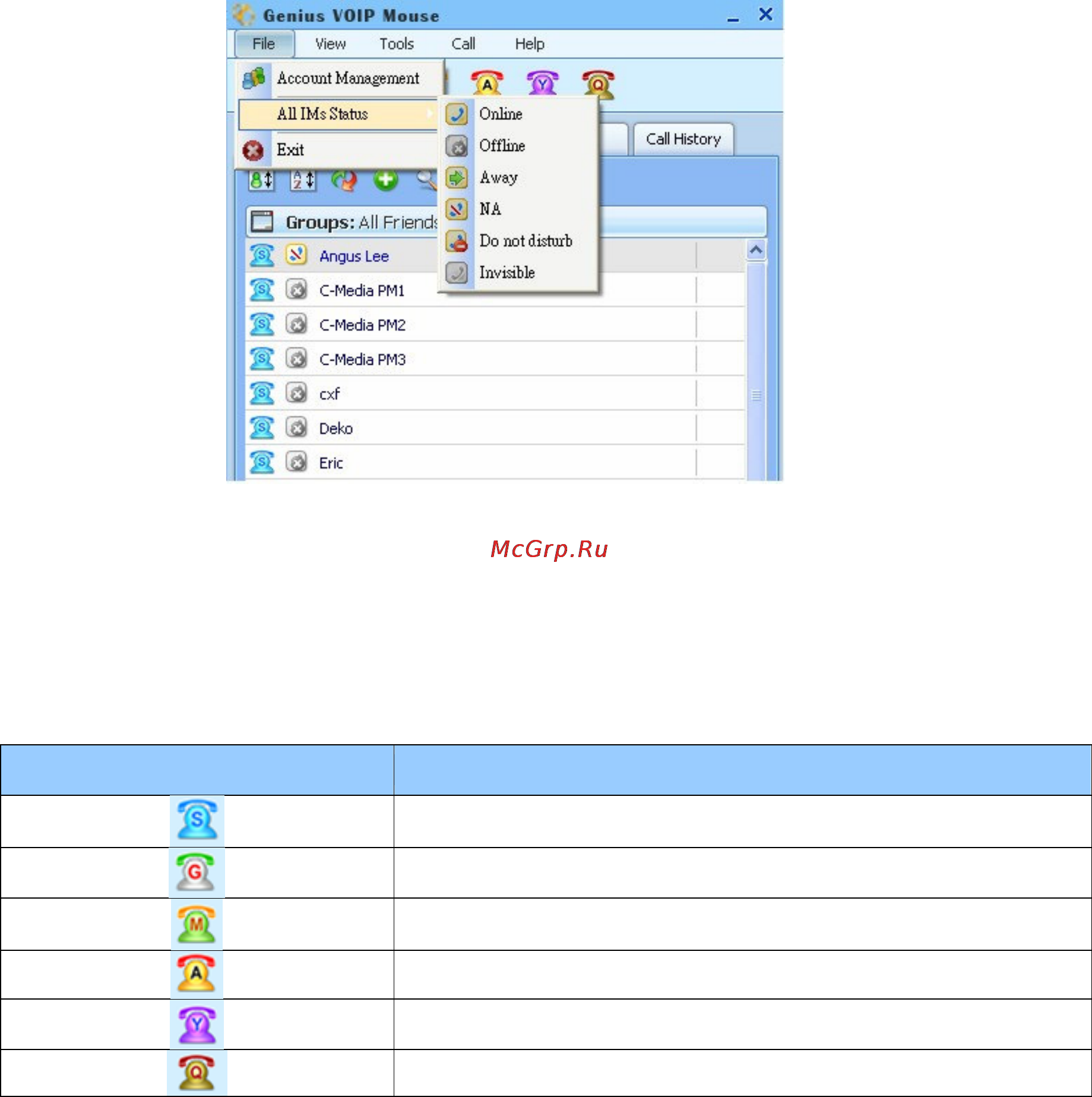Click the NA status icon
The height and width of the screenshot is (1097, 1092).
click(x=457, y=209)
